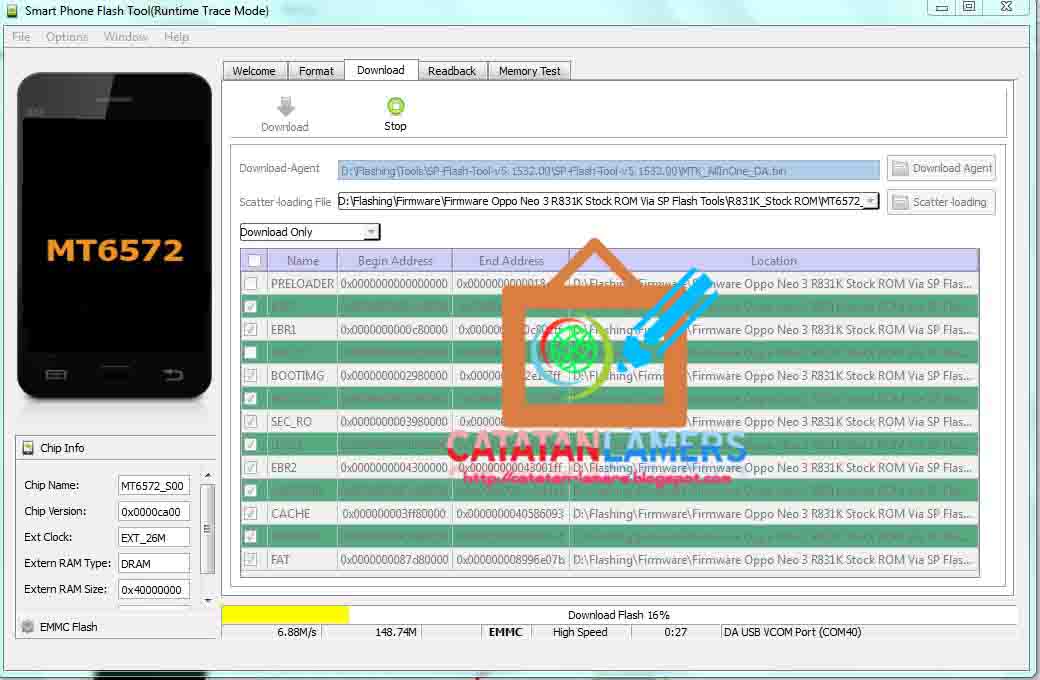Check the PRELOADER row checkbox
The width and height of the screenshot is (1040, 680).
(251, 283)
